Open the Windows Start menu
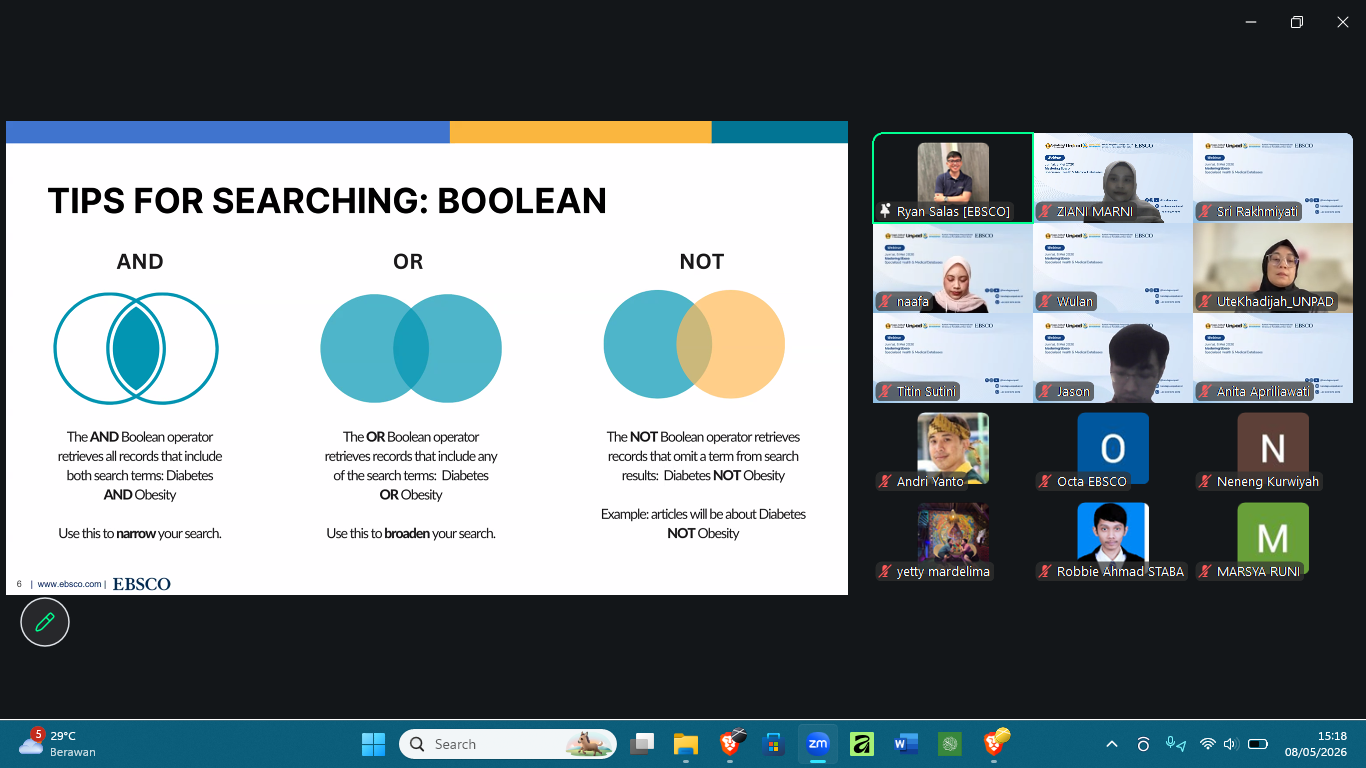Screen dimensions: 1366x768 pyautogui.click(x=373, y=744)
